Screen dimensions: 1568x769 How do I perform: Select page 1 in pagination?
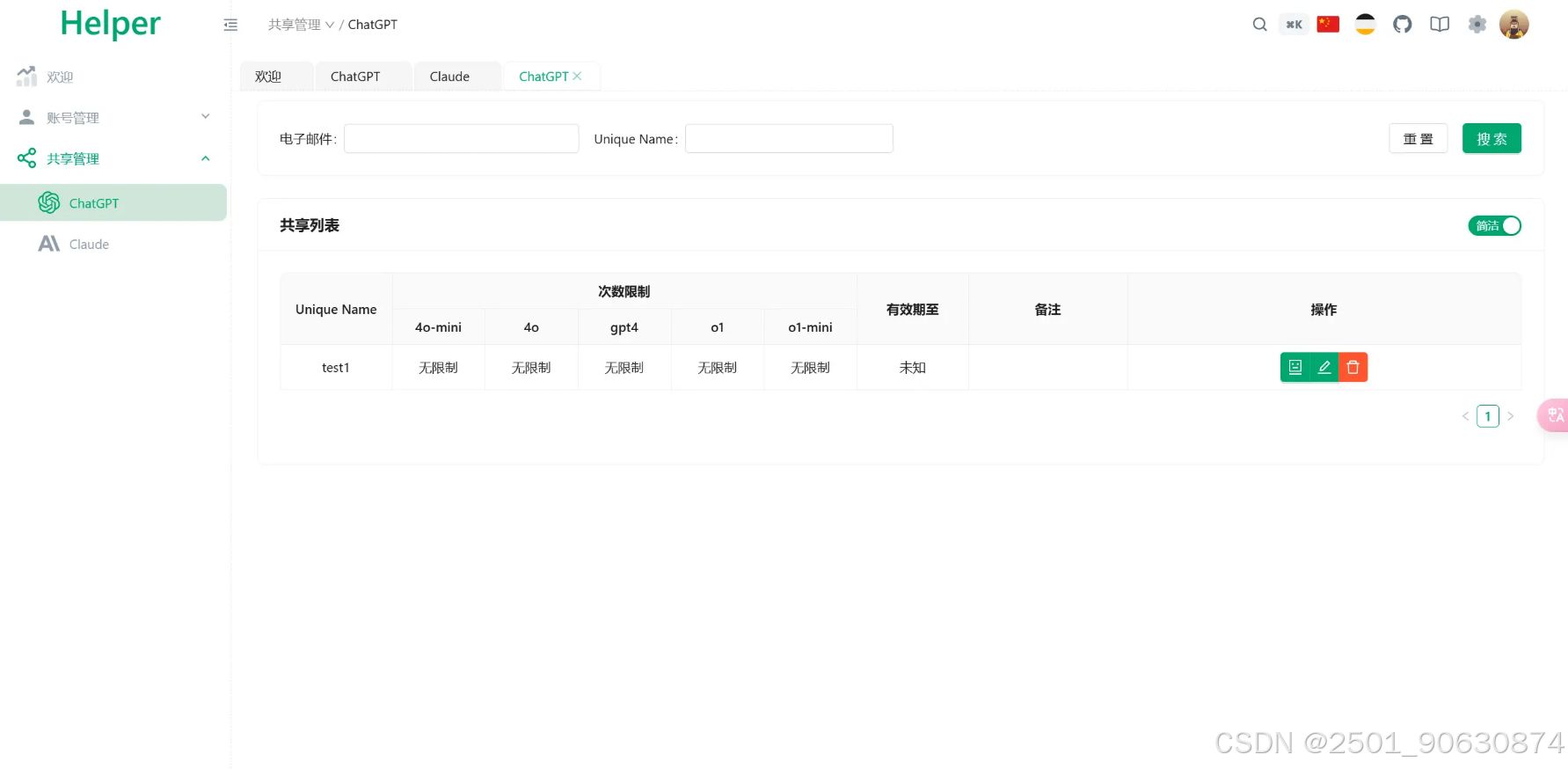coord(1487,416)
